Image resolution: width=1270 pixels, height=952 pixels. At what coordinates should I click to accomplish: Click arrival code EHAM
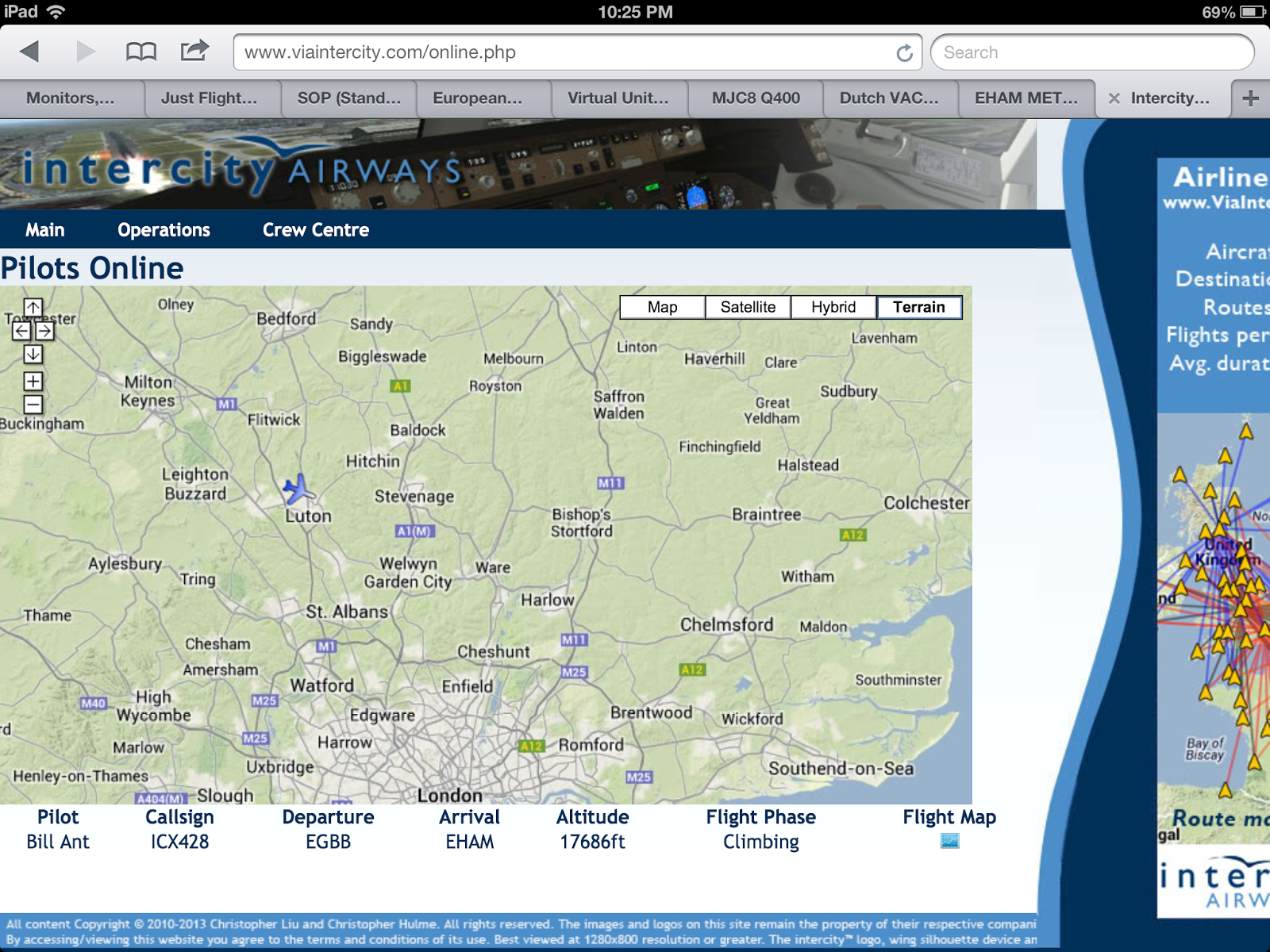pyautogui.click(x=470, y=842)
